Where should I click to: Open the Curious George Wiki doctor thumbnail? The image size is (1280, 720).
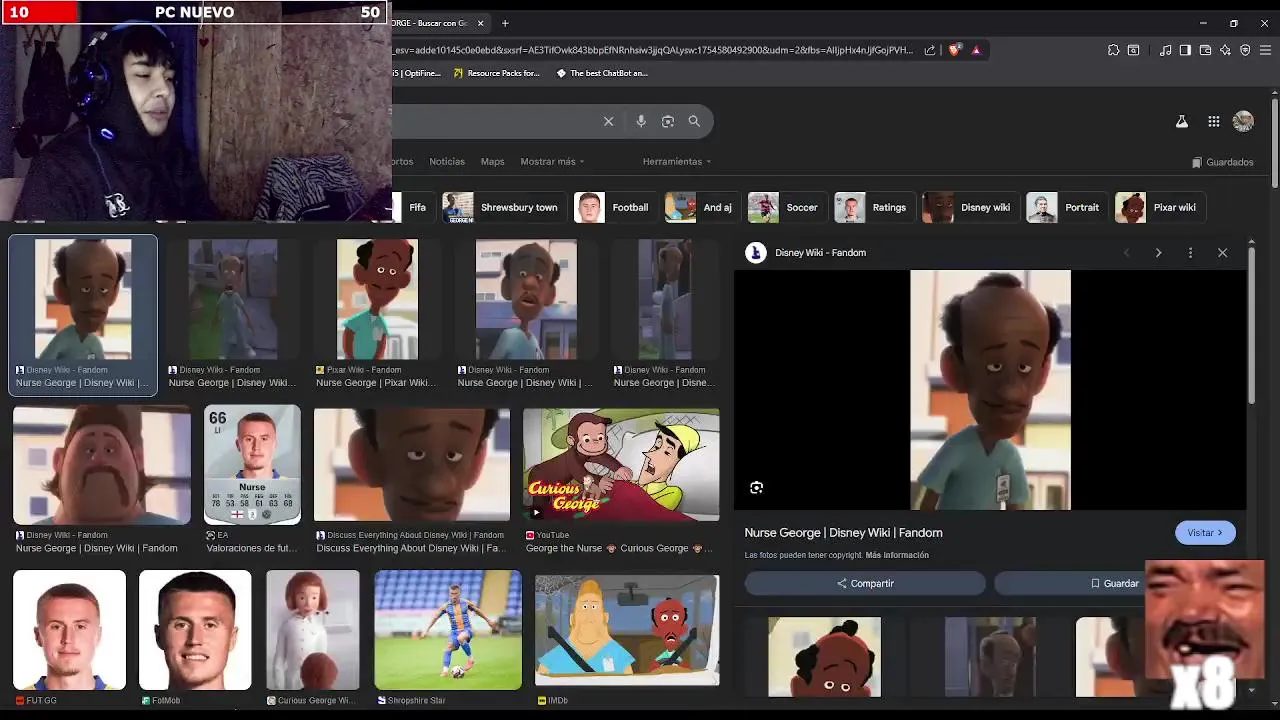pos(313,630)
